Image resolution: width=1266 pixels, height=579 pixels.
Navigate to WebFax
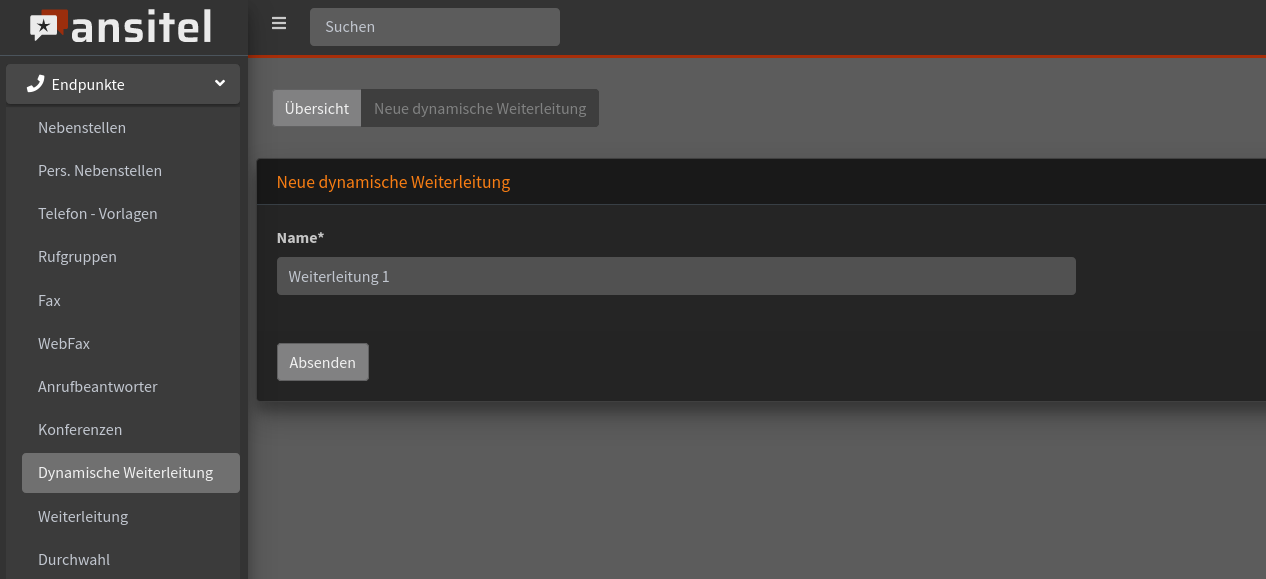coord(64,343)
